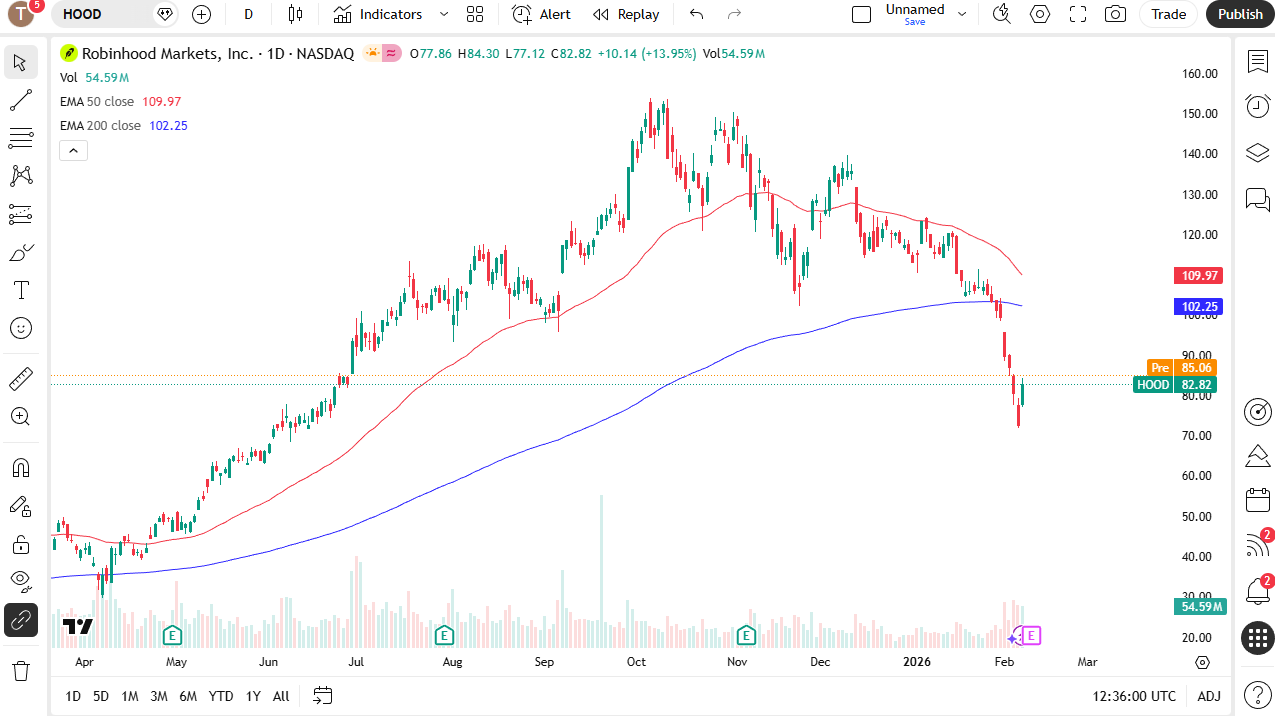The width and height of the screenshot is (1275, 716).
Task: Open quick search icon
Action: click(1001, 14)
